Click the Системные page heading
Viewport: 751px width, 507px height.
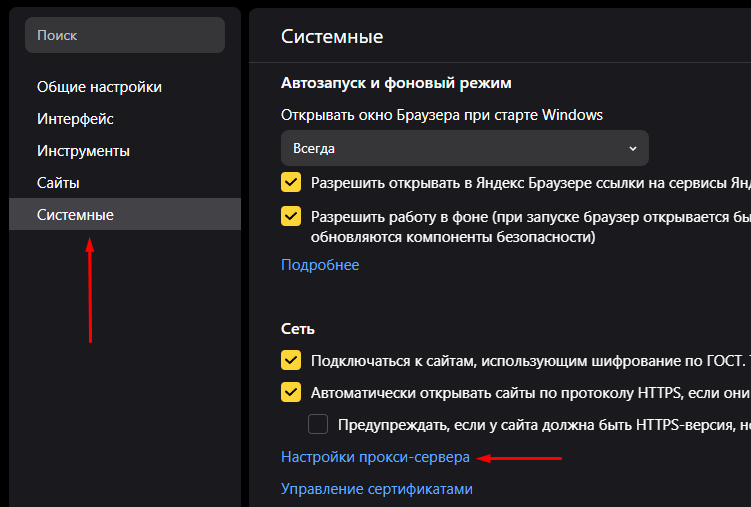pos(332,36)
